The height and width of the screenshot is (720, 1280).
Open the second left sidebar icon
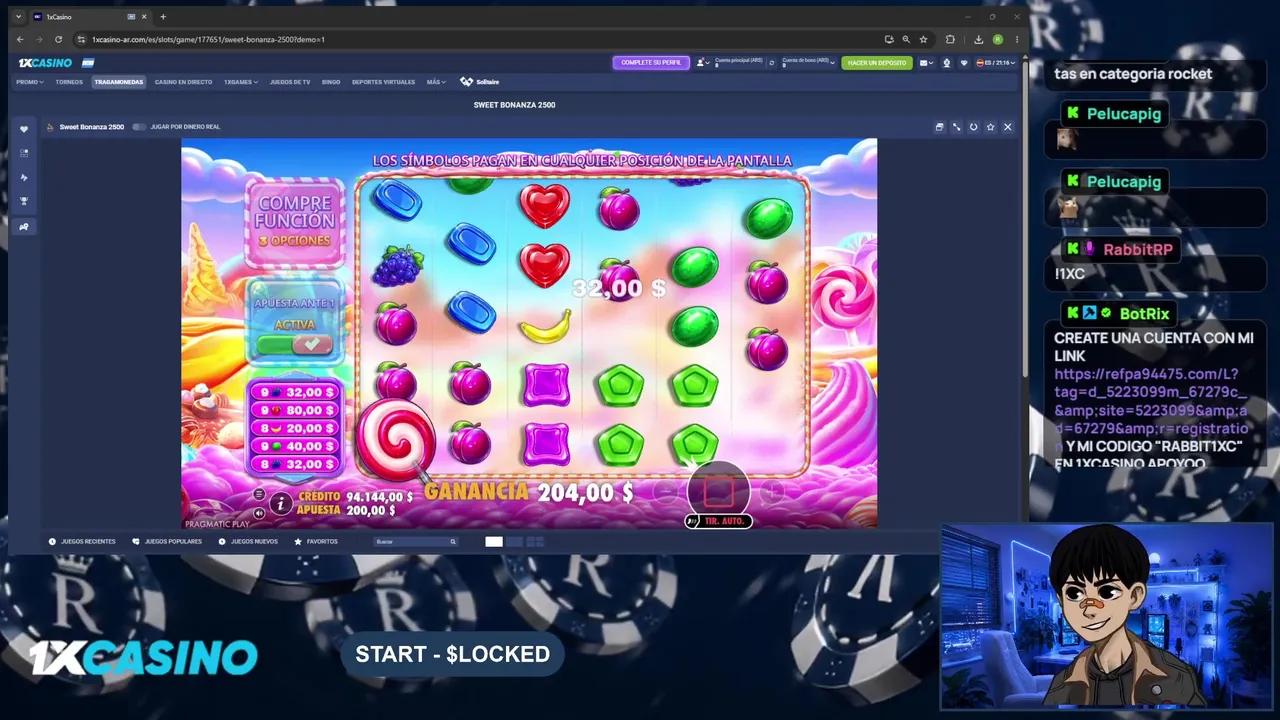[24, 153]
